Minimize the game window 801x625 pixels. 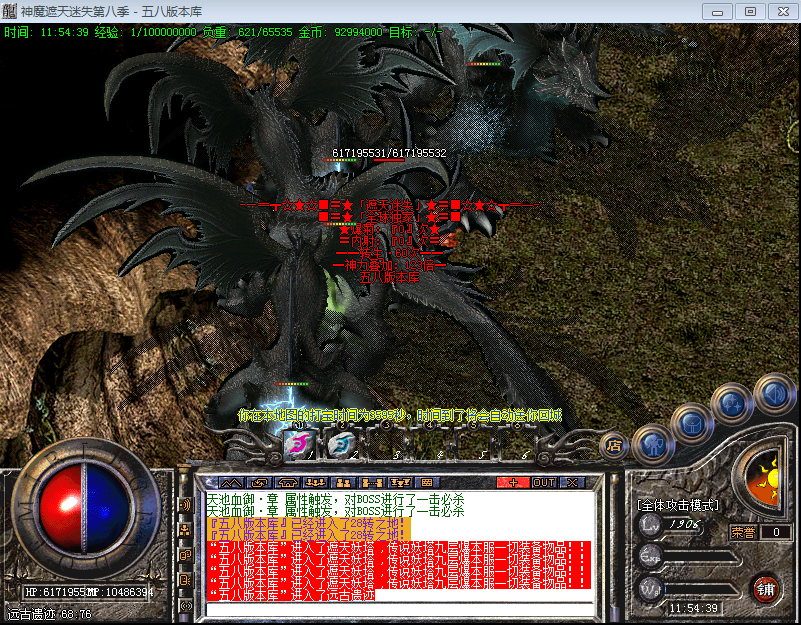click(718, 12)
